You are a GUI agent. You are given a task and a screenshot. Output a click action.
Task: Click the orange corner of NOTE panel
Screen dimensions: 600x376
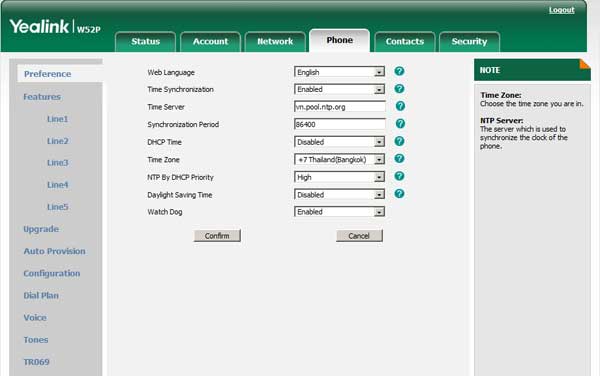coord(586,63)
